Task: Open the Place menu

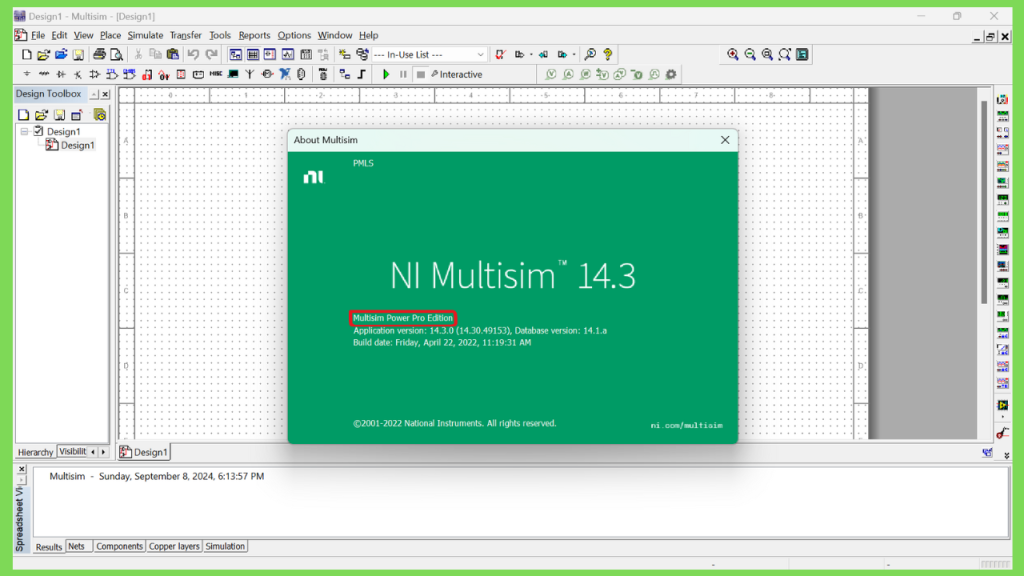Action: 110,35
